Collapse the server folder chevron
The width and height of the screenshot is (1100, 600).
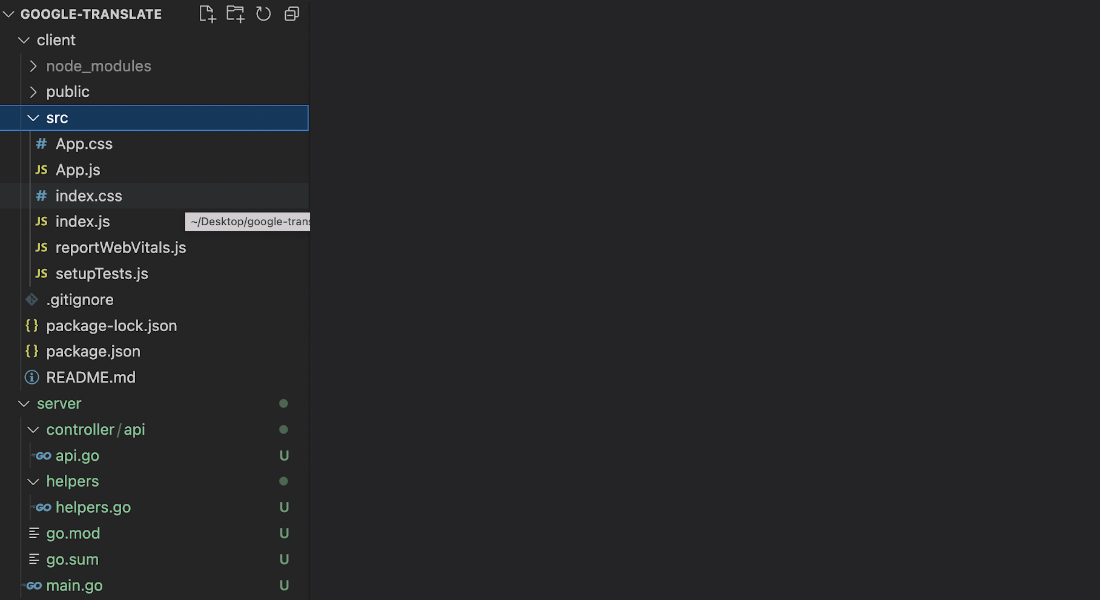click(x=24, y=404)
